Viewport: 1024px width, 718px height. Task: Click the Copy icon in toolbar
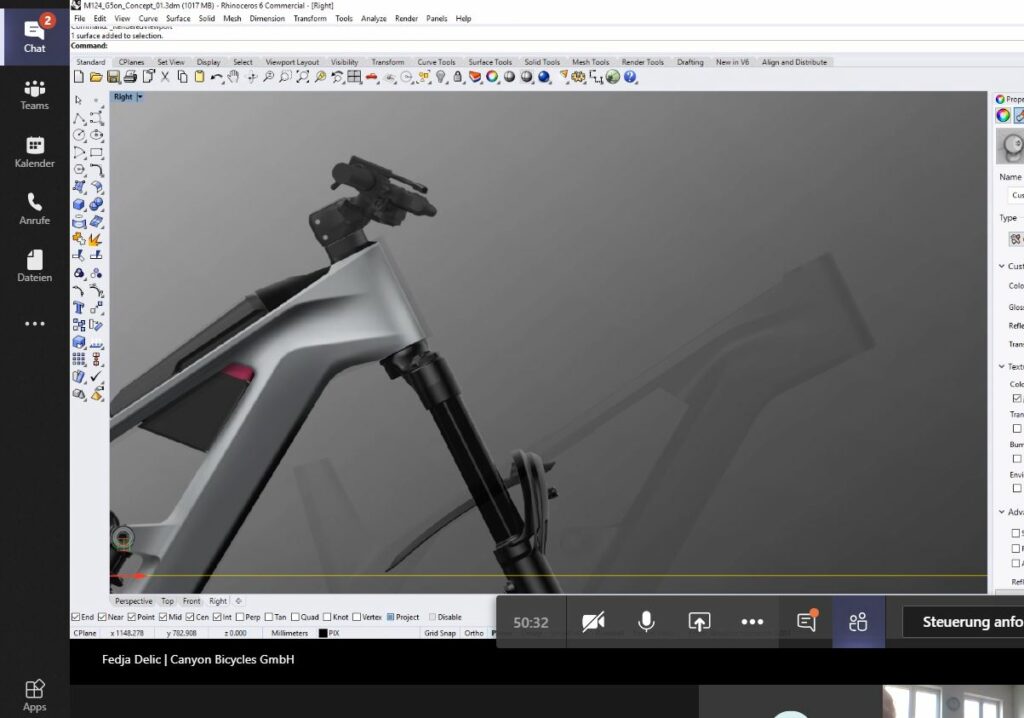pos(182,77)
